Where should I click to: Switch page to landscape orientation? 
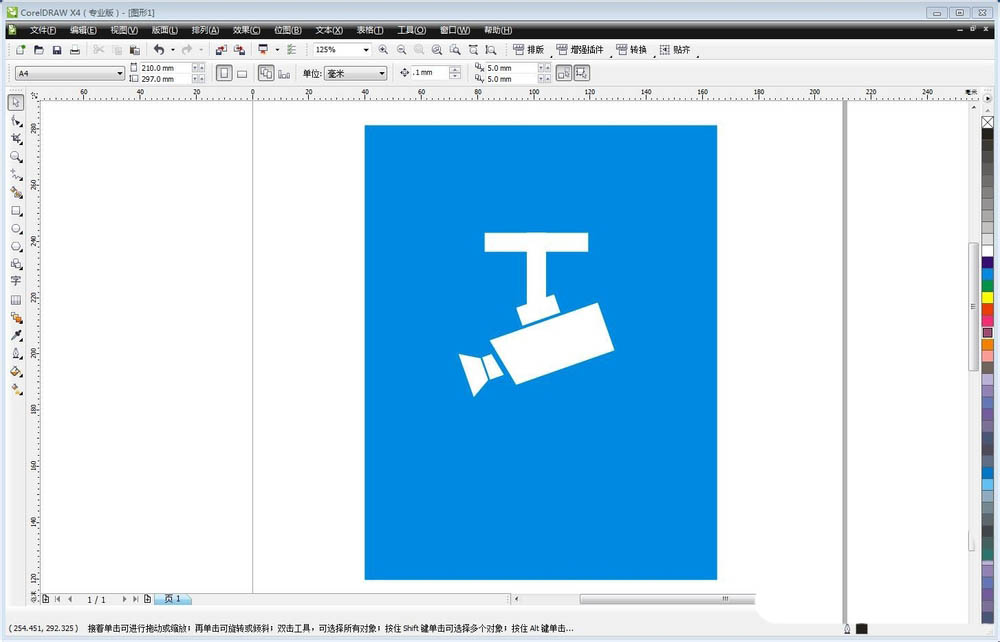[242, 73]
